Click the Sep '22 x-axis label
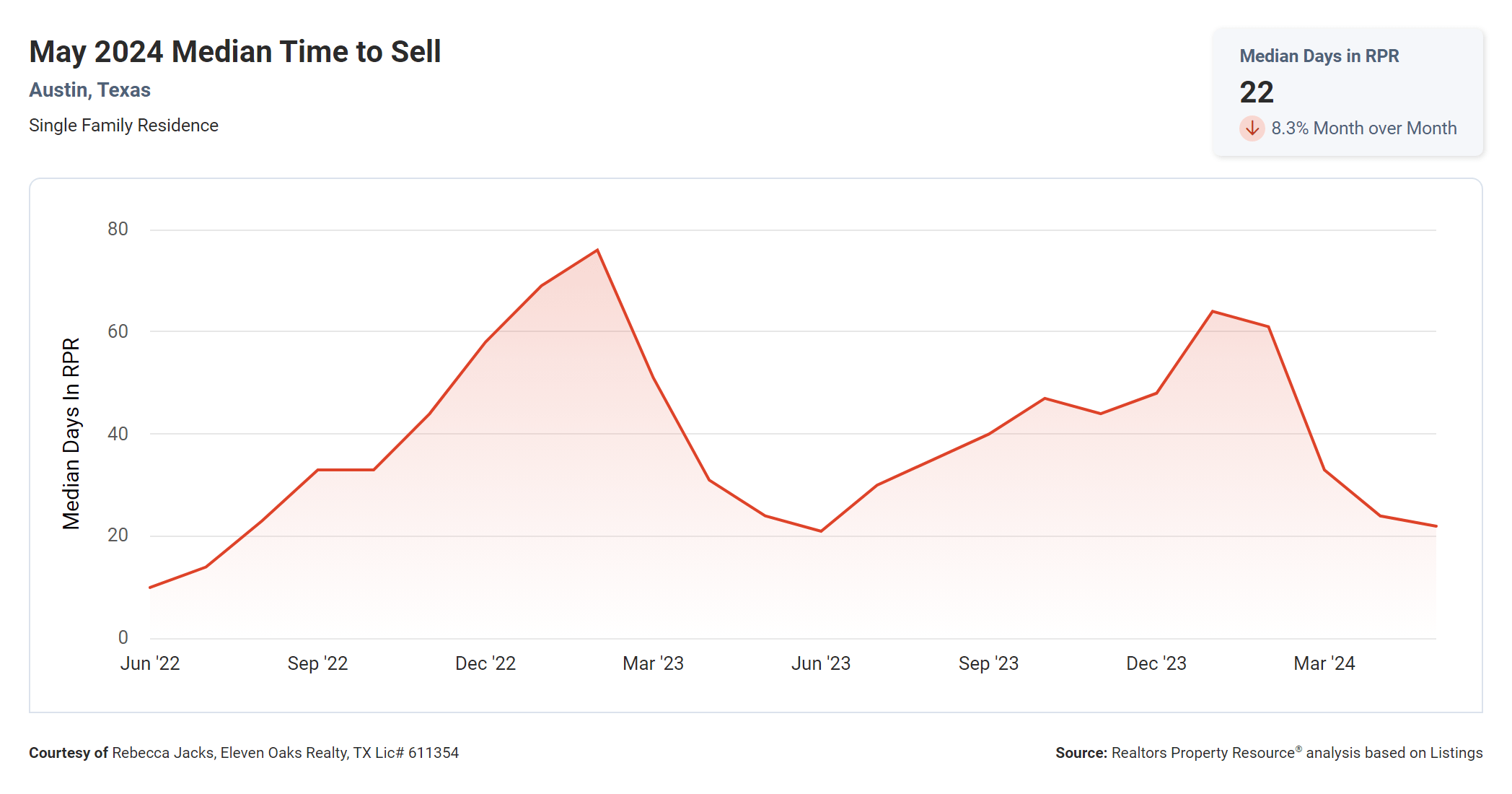This screenshot has height=794, width=1512. coord(317,663)
